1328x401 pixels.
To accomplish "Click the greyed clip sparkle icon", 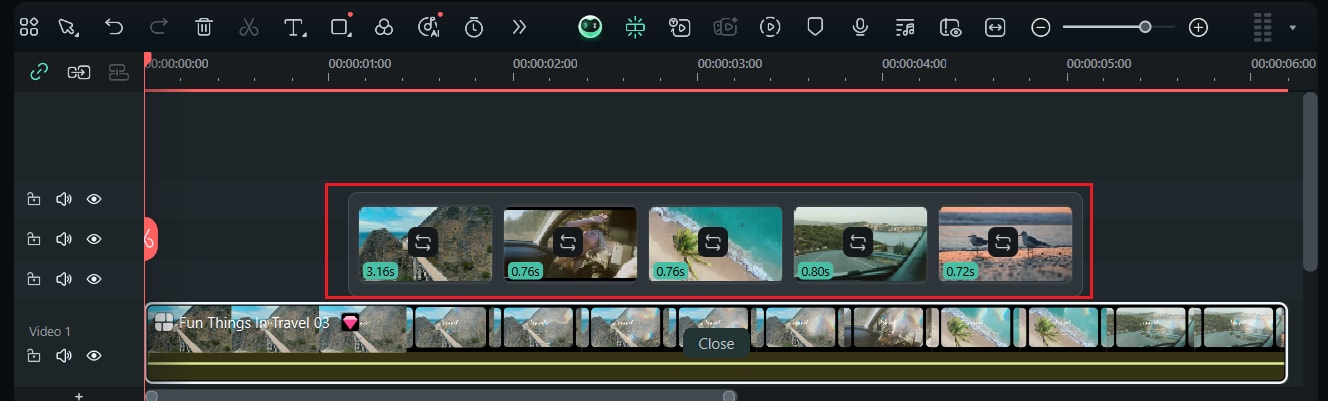I will point(725,28).
